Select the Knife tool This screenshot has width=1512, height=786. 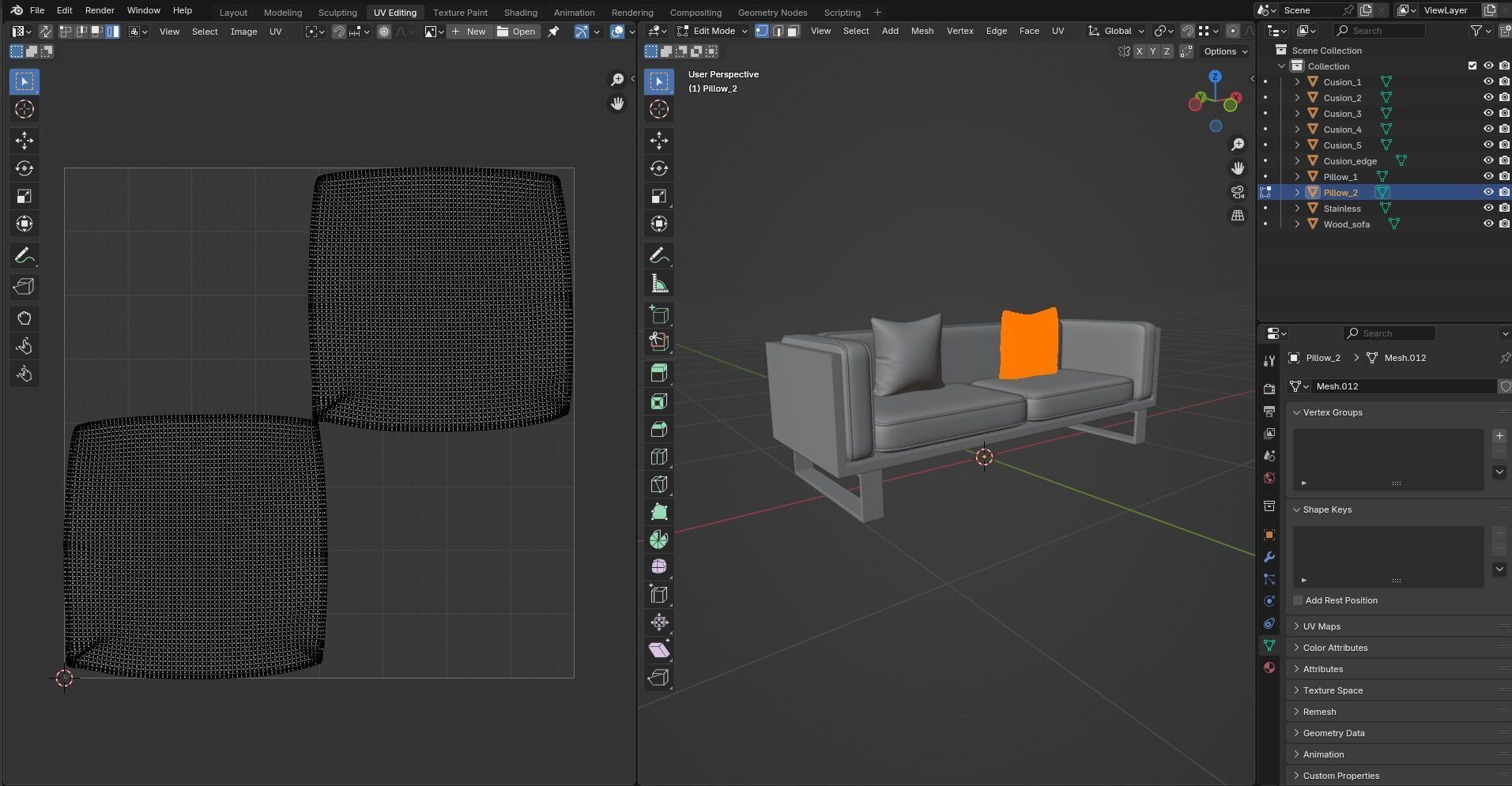pyautogui.click(x=659, y=484)
